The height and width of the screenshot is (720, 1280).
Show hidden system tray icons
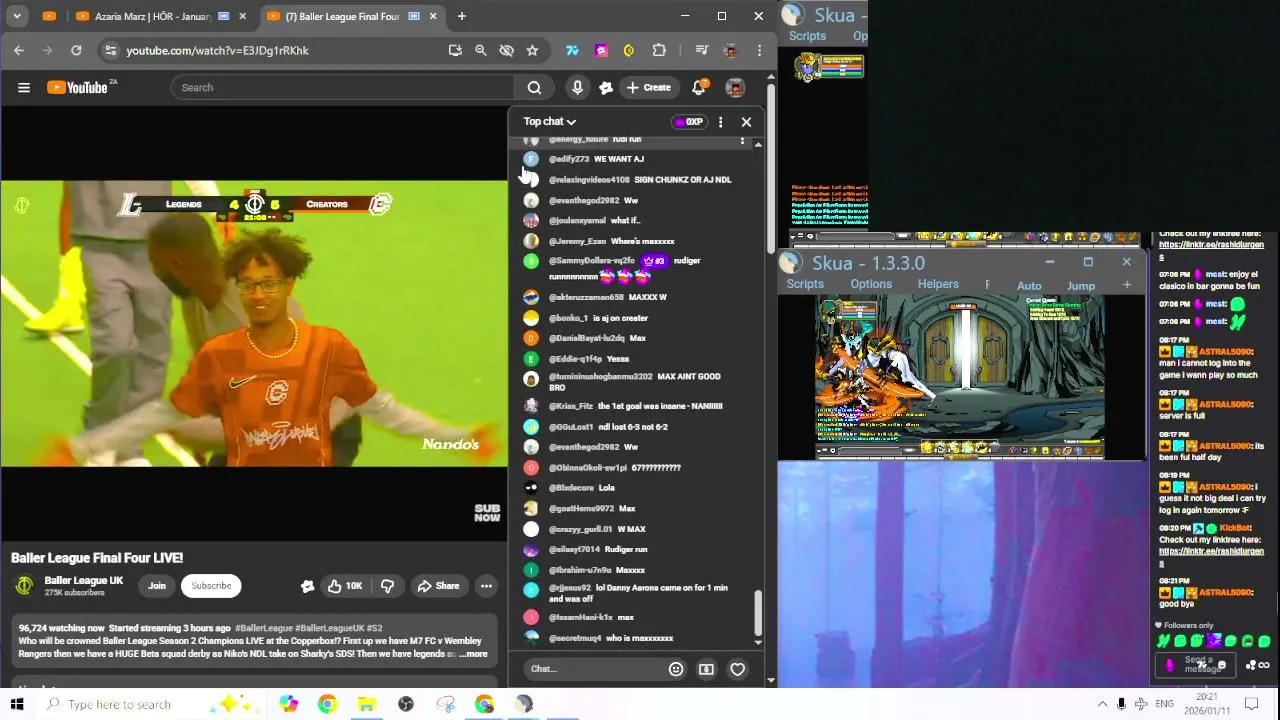click(1102, 704)
